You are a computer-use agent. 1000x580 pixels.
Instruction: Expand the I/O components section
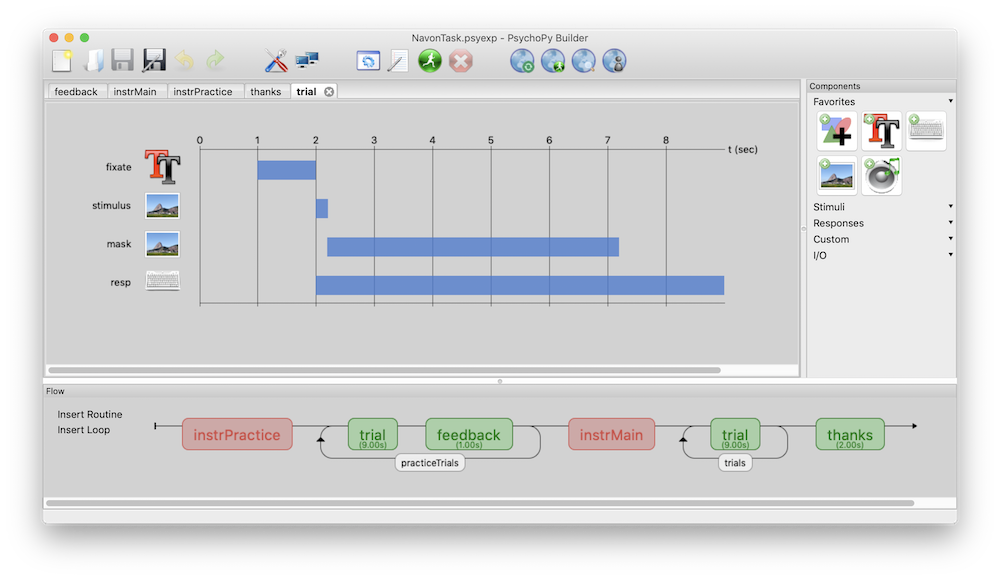point(879,255)
